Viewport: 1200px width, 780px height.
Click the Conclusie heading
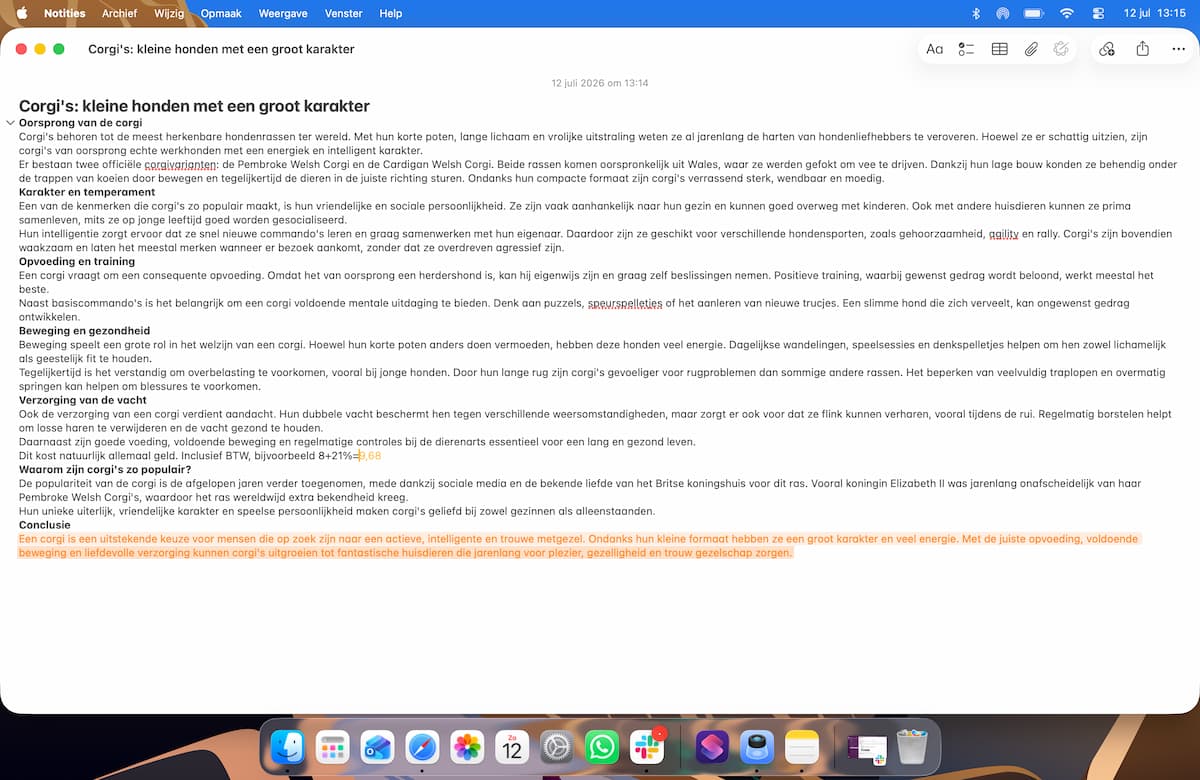[45, 525]
